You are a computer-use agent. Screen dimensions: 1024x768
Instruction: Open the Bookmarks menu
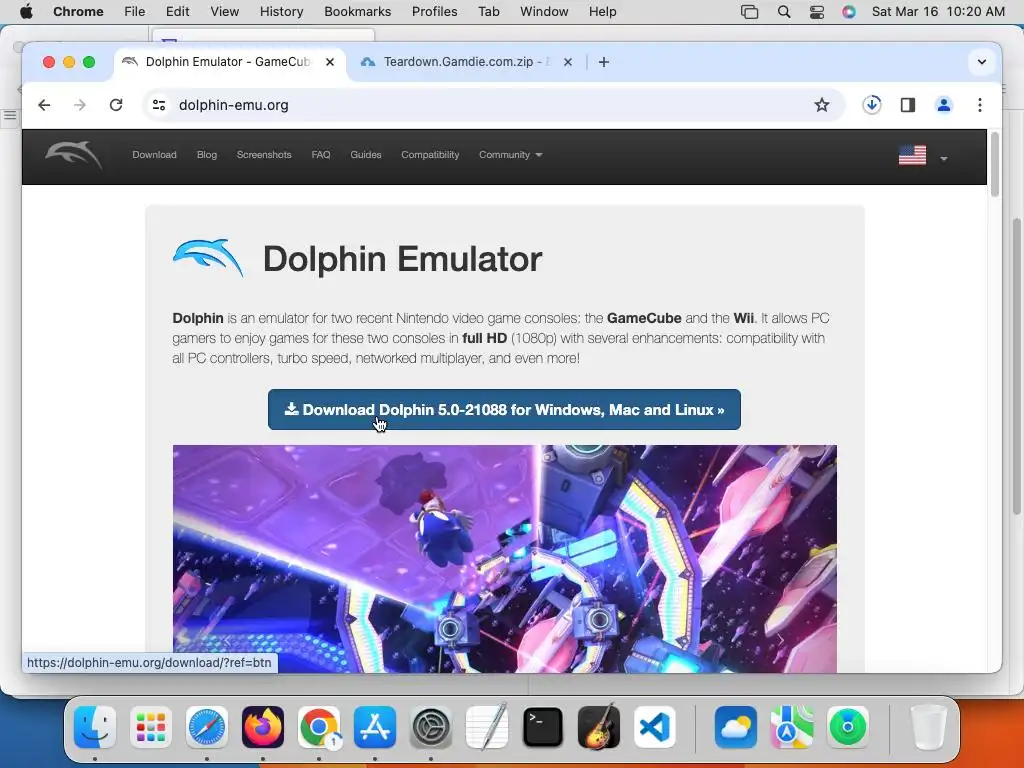point(357,12)
